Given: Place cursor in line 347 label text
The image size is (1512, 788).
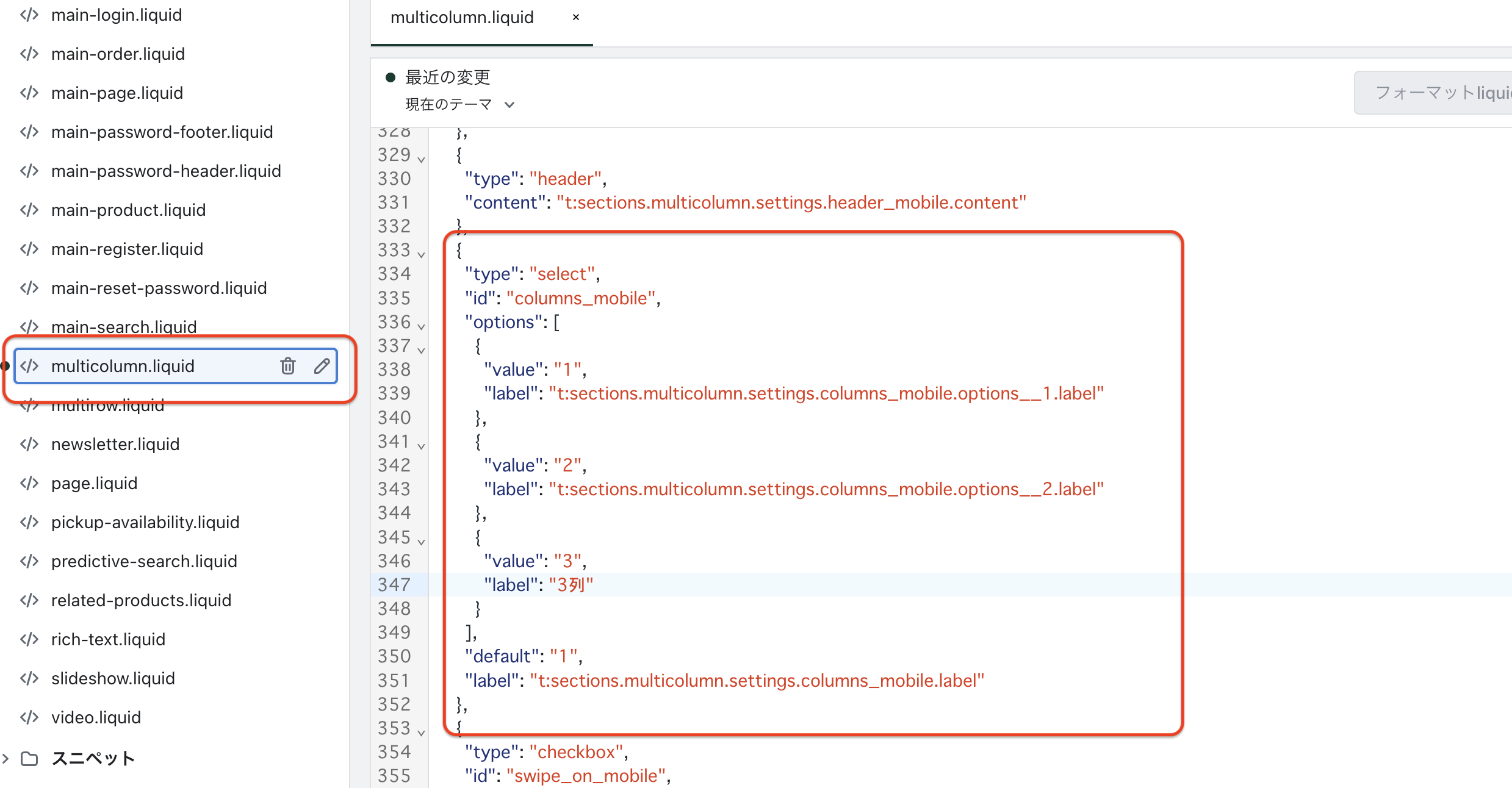Looking at the screenshot, I should point(571,585).
